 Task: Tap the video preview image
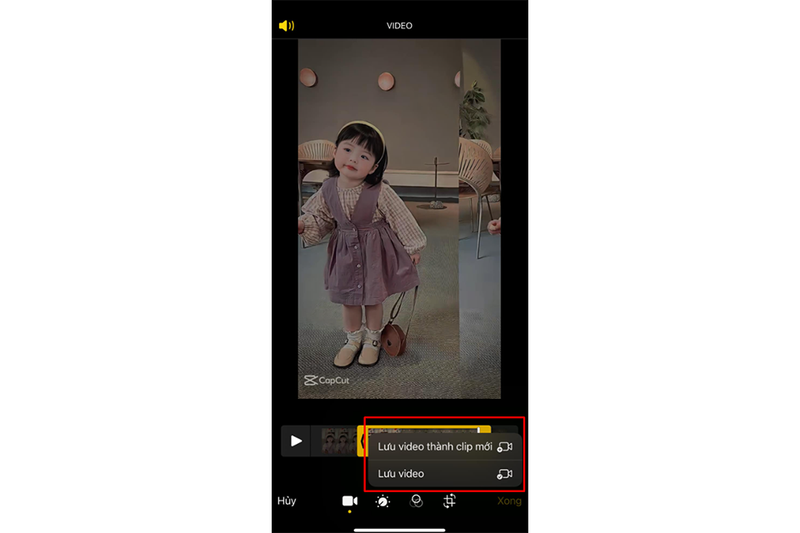click(399, 218)
